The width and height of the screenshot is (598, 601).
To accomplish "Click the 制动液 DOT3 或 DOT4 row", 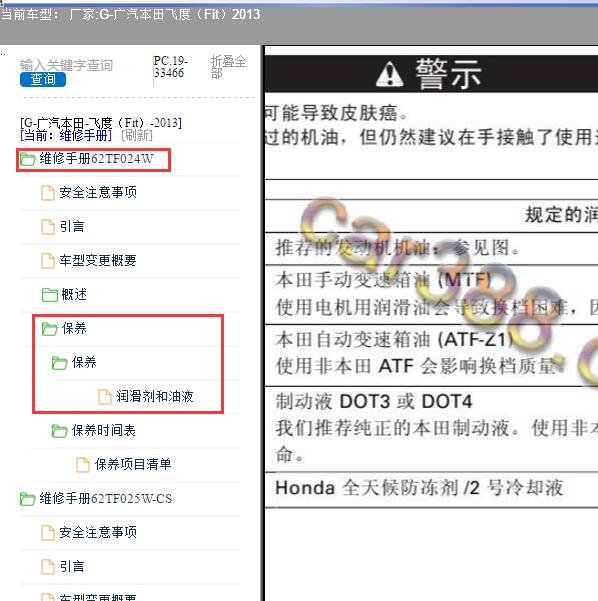I will tap(431, 429).
